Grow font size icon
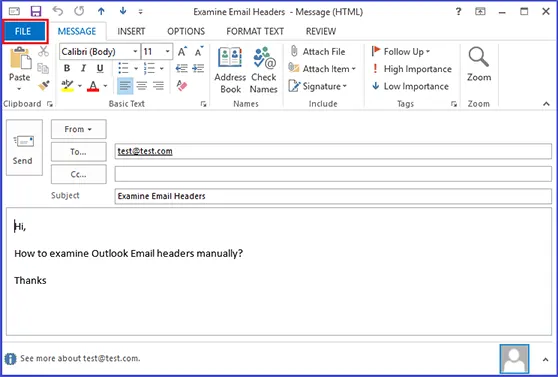 (182, 52)
